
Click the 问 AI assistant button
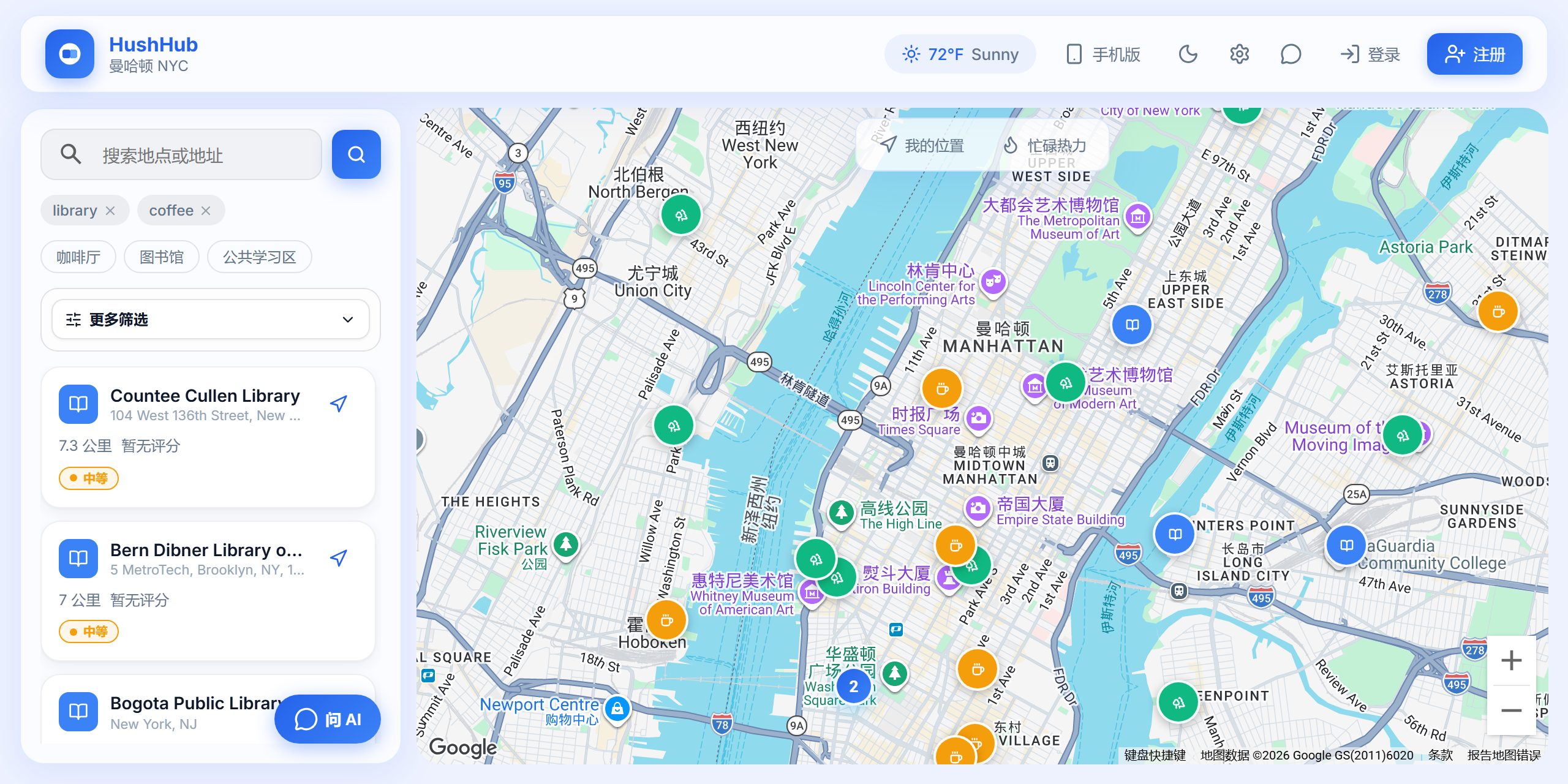[328, 719]
